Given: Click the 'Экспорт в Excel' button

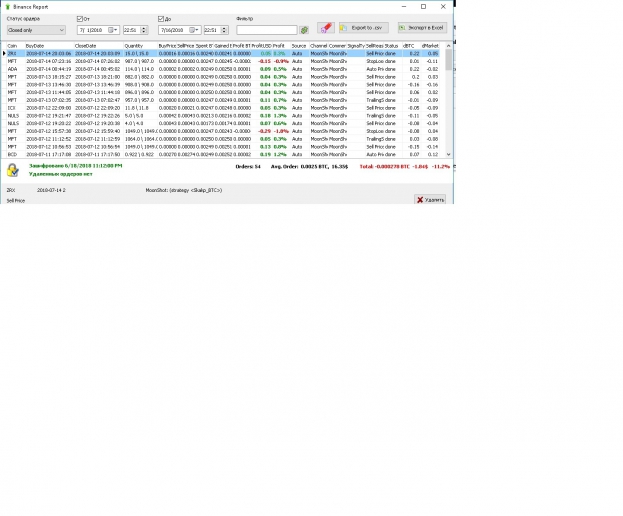Looking at the screenshot, I should [422, 28].
